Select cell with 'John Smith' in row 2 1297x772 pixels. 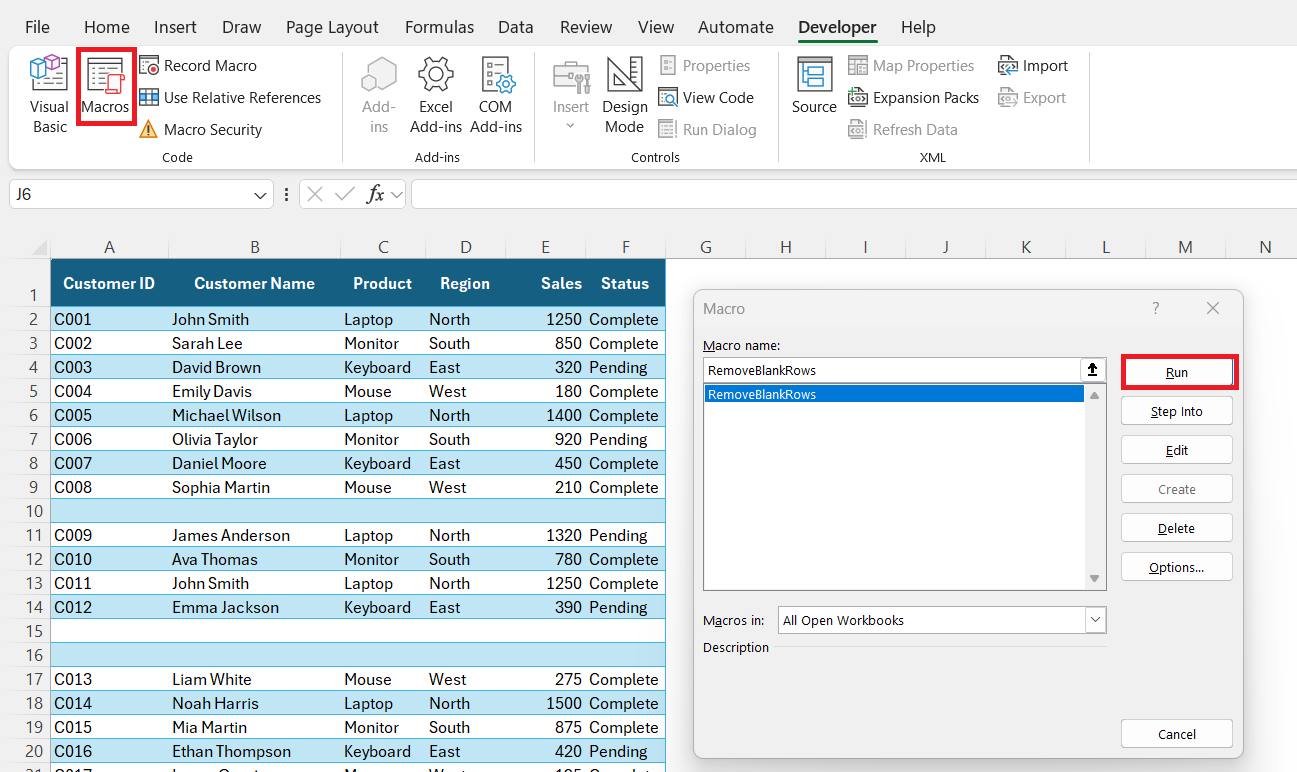click(254, 319)
